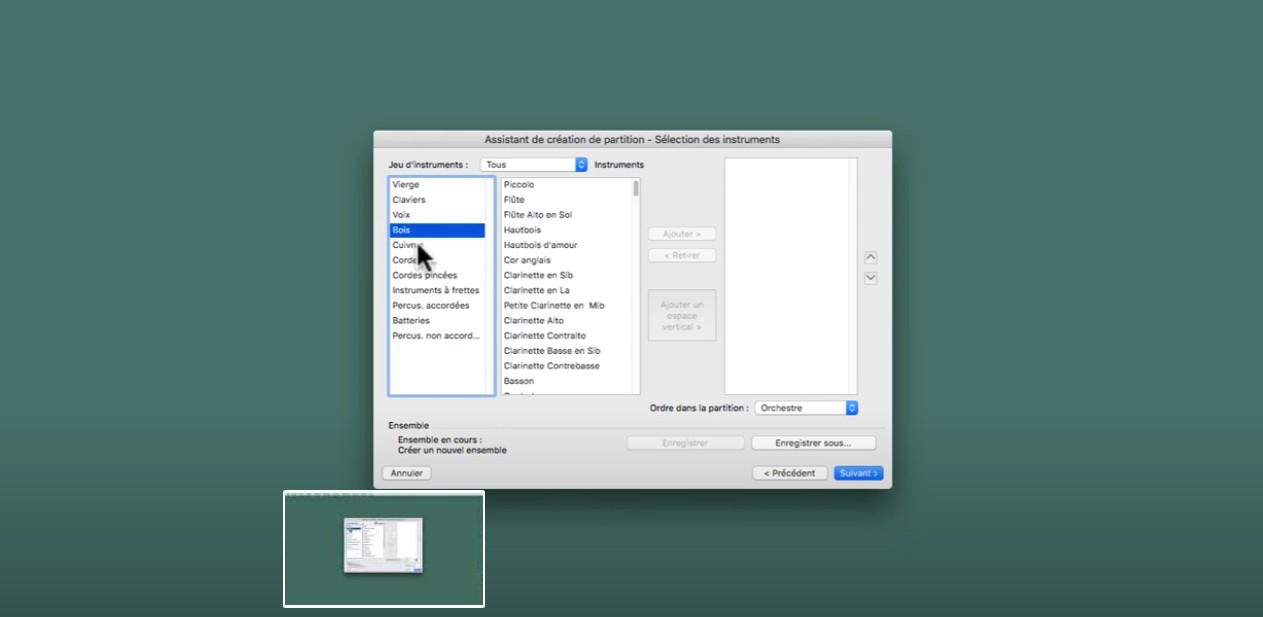
Task: Open the Jeu d'instruments dropdown
Action: pos(533,165)
